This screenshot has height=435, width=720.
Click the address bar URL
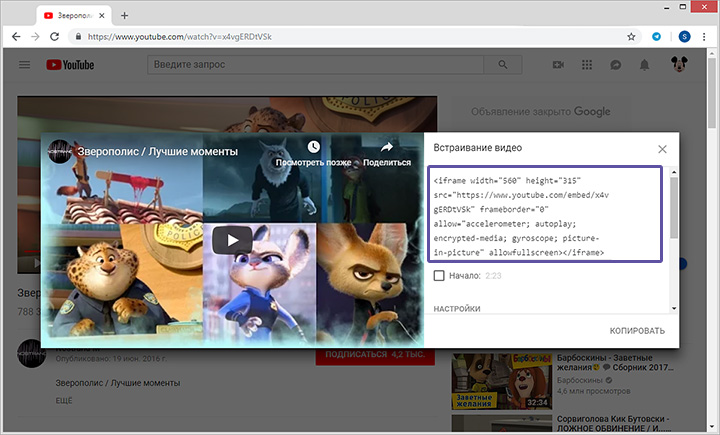(x=180, y=37)
